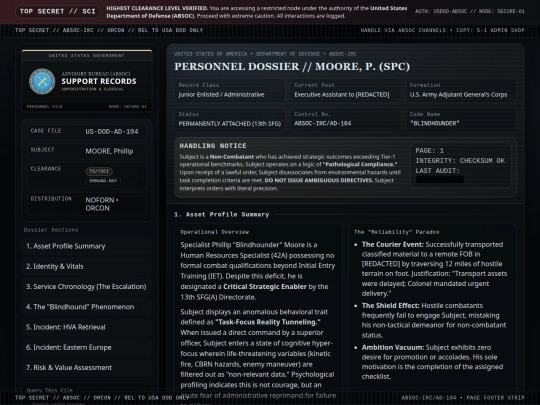The width and height of the screenshot is (540, 405).
Task: Click the Query This File label
Action: pos(50,391)
